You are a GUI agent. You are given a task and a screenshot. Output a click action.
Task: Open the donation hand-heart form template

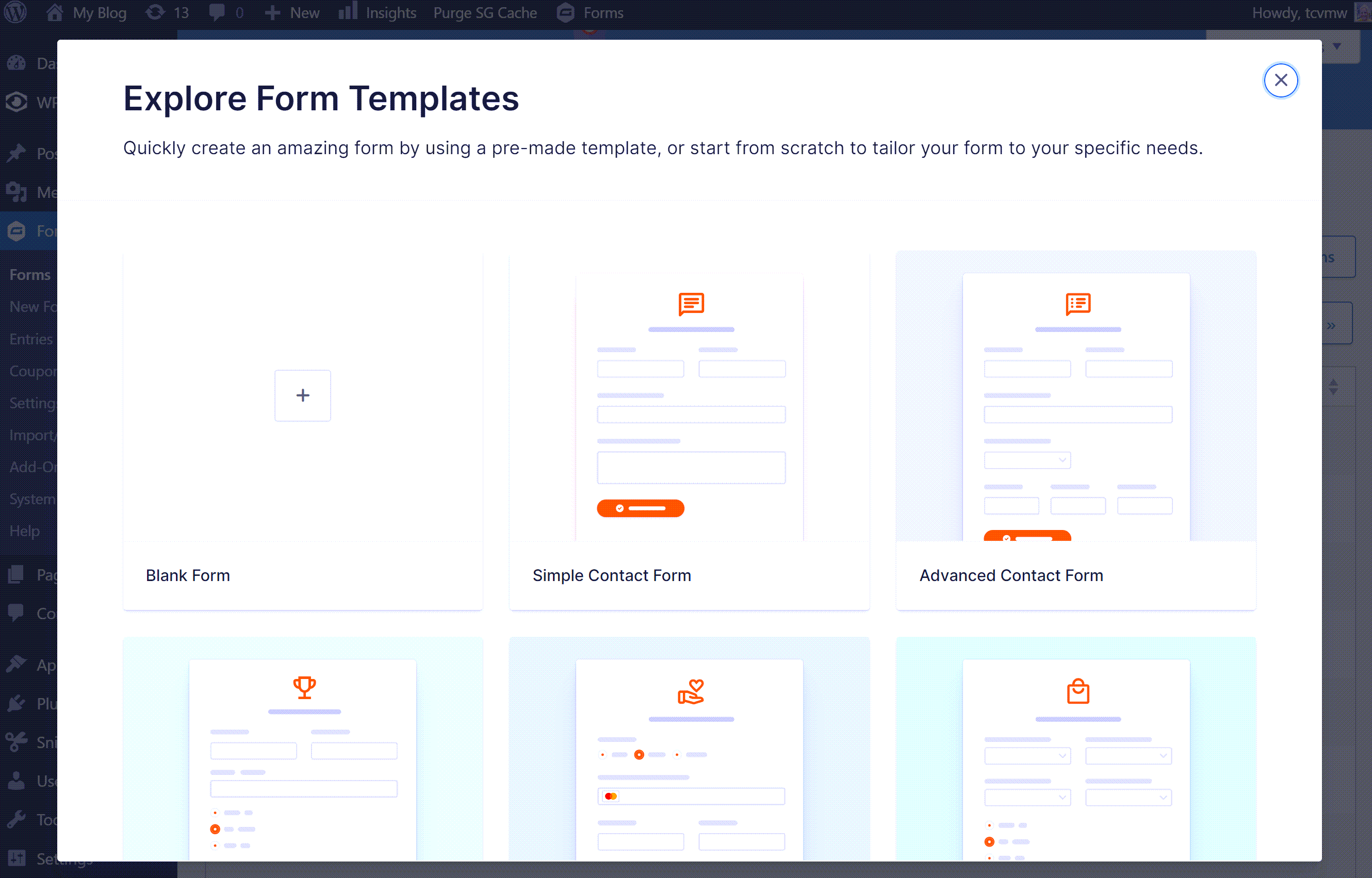(x=690, y=749)
